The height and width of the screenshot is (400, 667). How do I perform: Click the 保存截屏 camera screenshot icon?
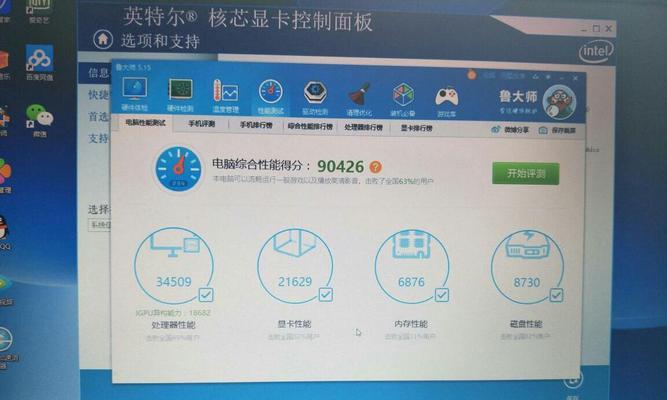point(543,130)
